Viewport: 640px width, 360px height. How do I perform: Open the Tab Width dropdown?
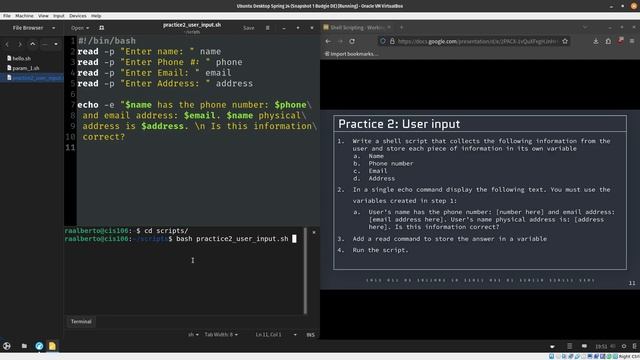[x=221, y=335]
